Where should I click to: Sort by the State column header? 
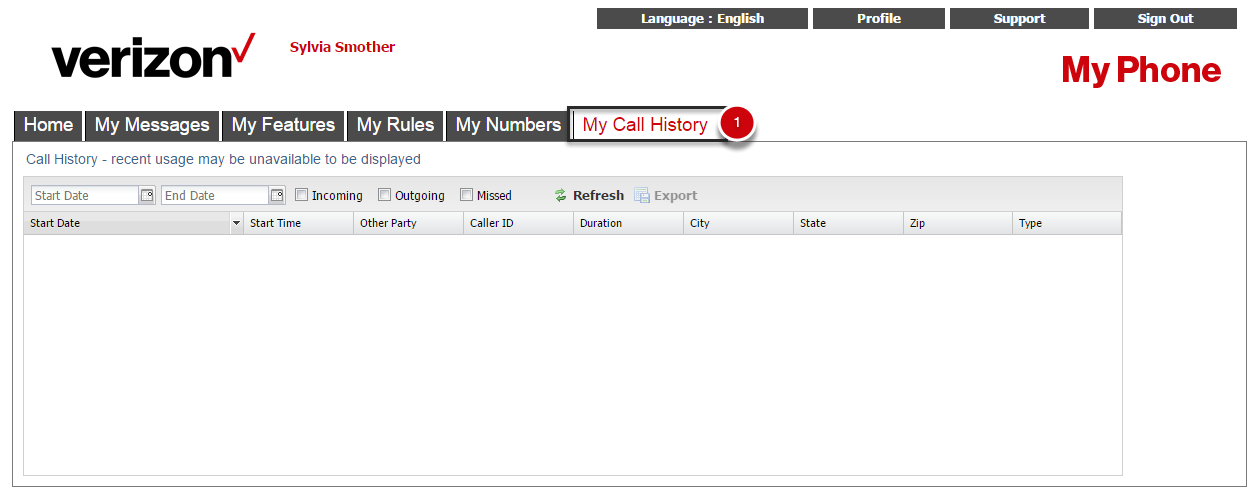tap(849, 223)
